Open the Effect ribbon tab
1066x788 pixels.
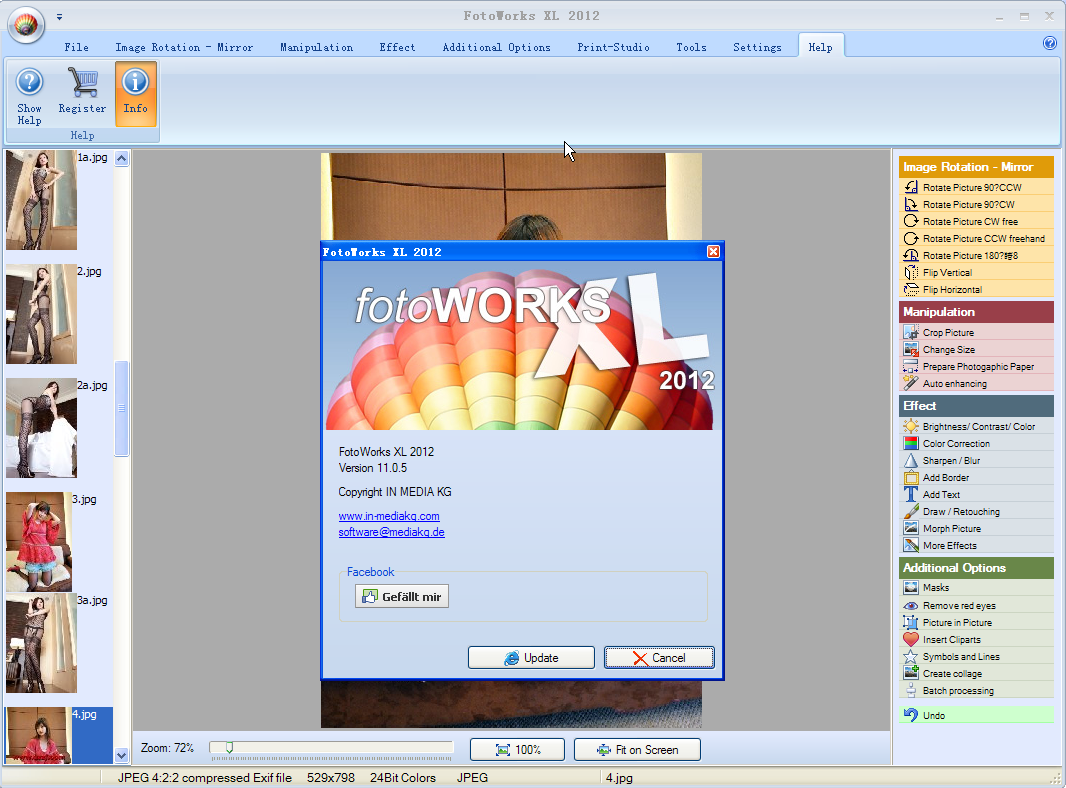coord(397,47)
